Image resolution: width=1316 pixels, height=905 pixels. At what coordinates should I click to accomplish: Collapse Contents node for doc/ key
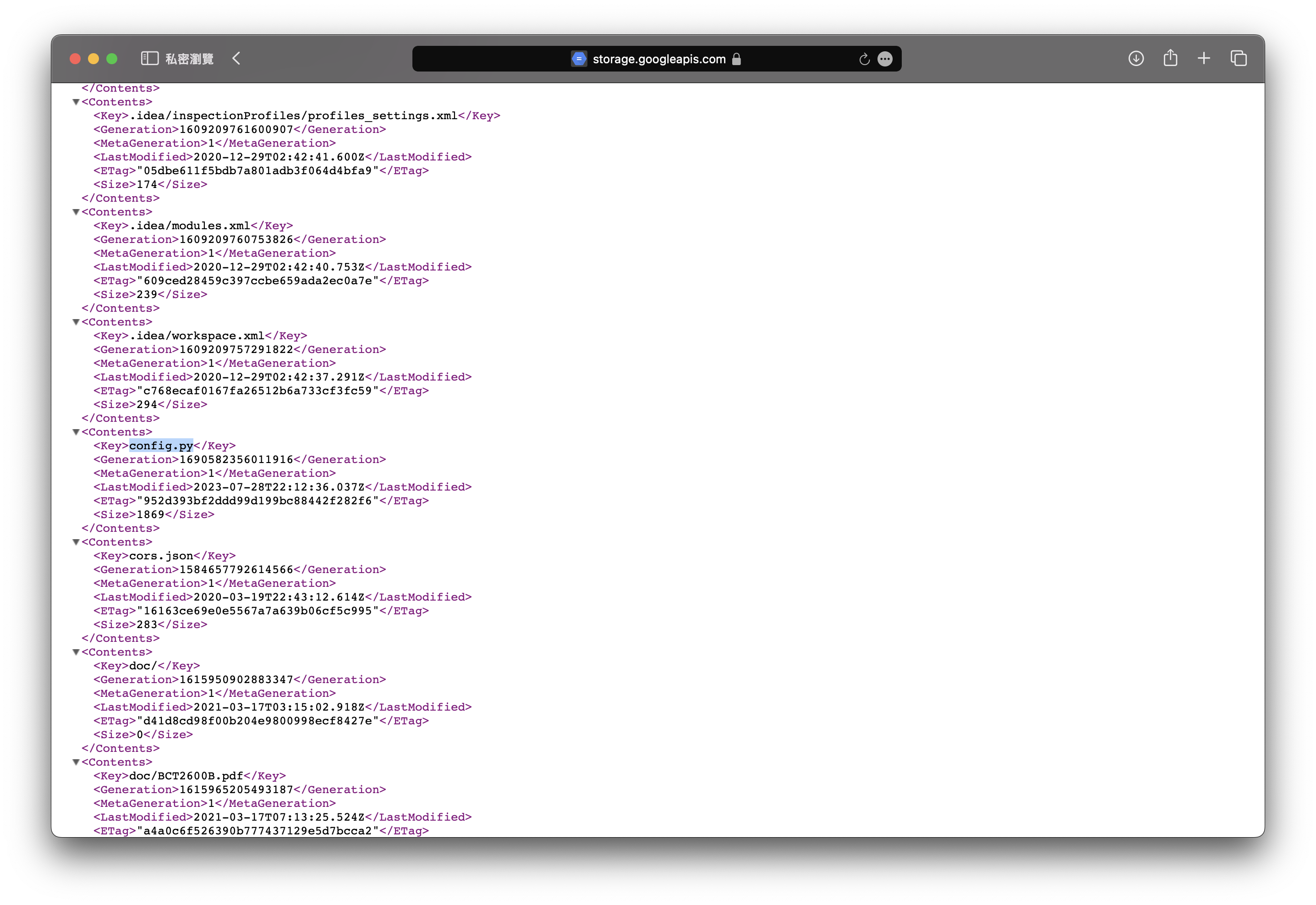point(76,652)
